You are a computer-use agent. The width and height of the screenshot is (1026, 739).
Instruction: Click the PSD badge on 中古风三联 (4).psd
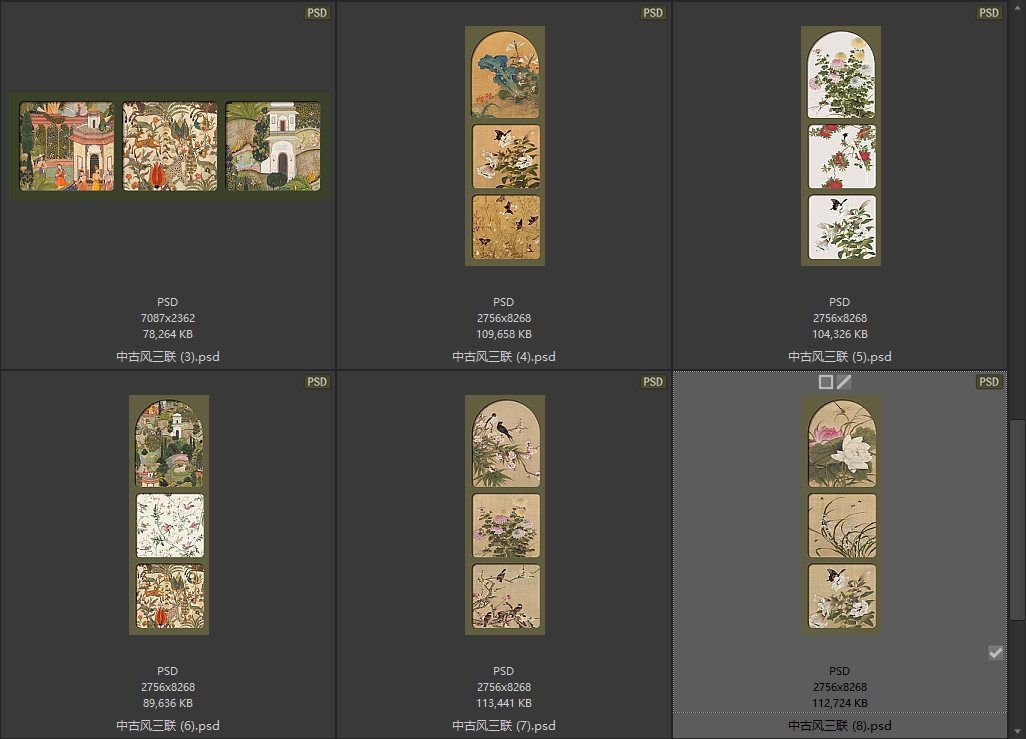653,13
